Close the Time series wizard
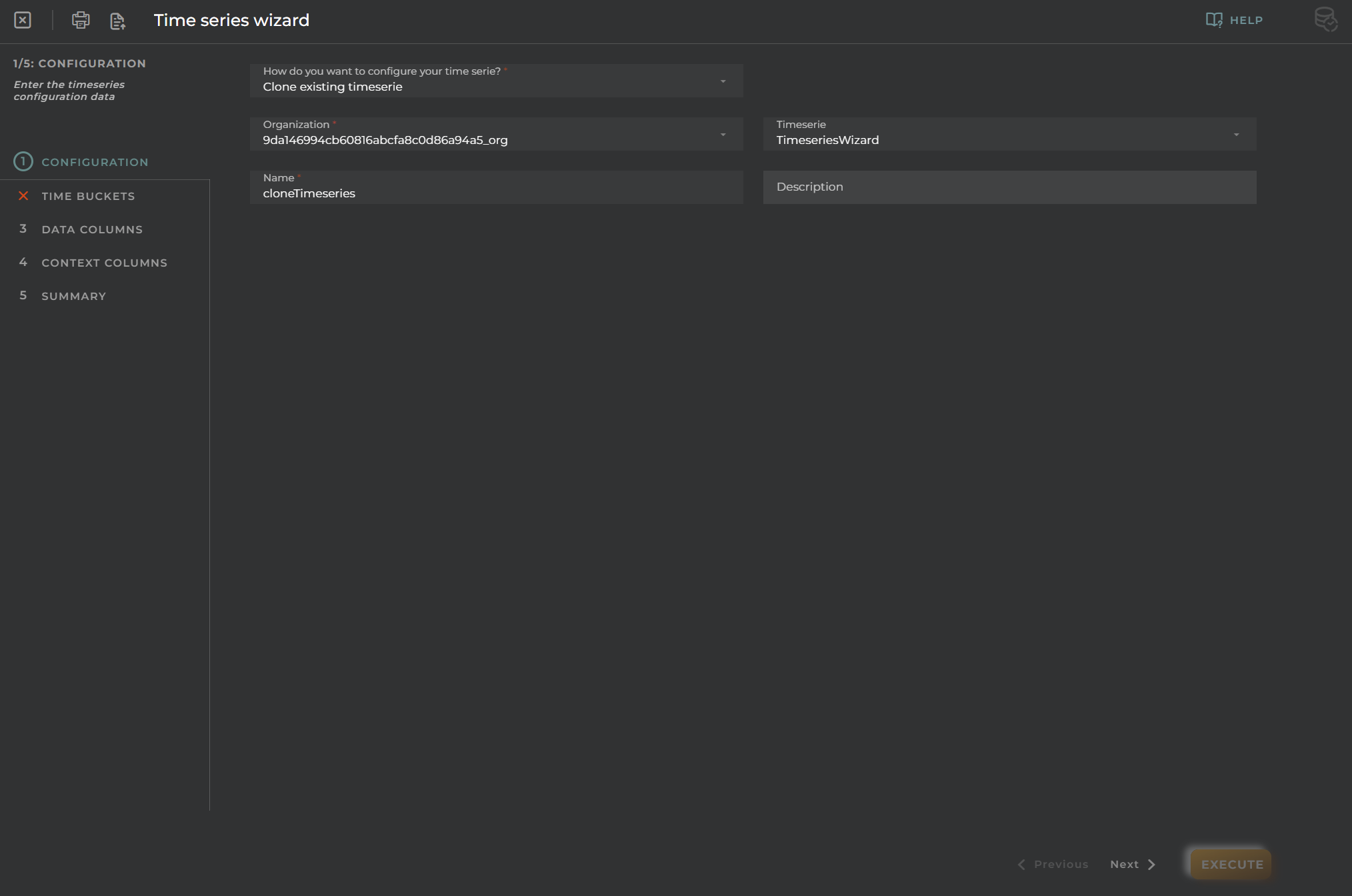The height and width of the screenshot is (896, 1352). pos(23,20)
